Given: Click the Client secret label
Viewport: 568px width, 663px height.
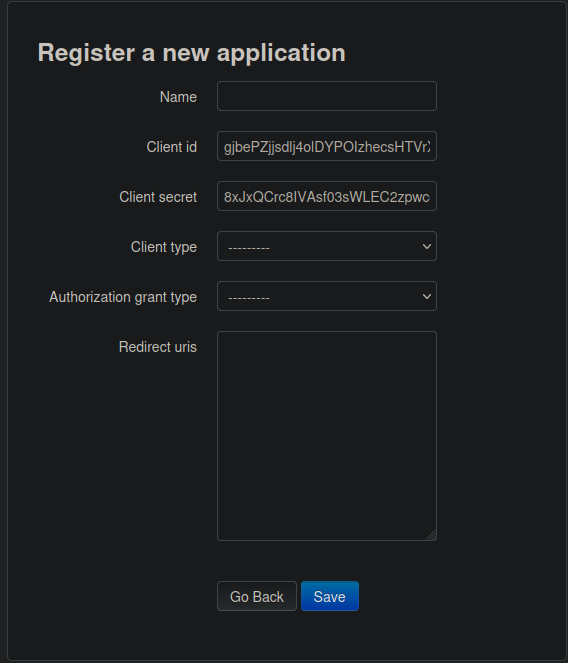Looking at the screenshot, I should click(158, 197).
